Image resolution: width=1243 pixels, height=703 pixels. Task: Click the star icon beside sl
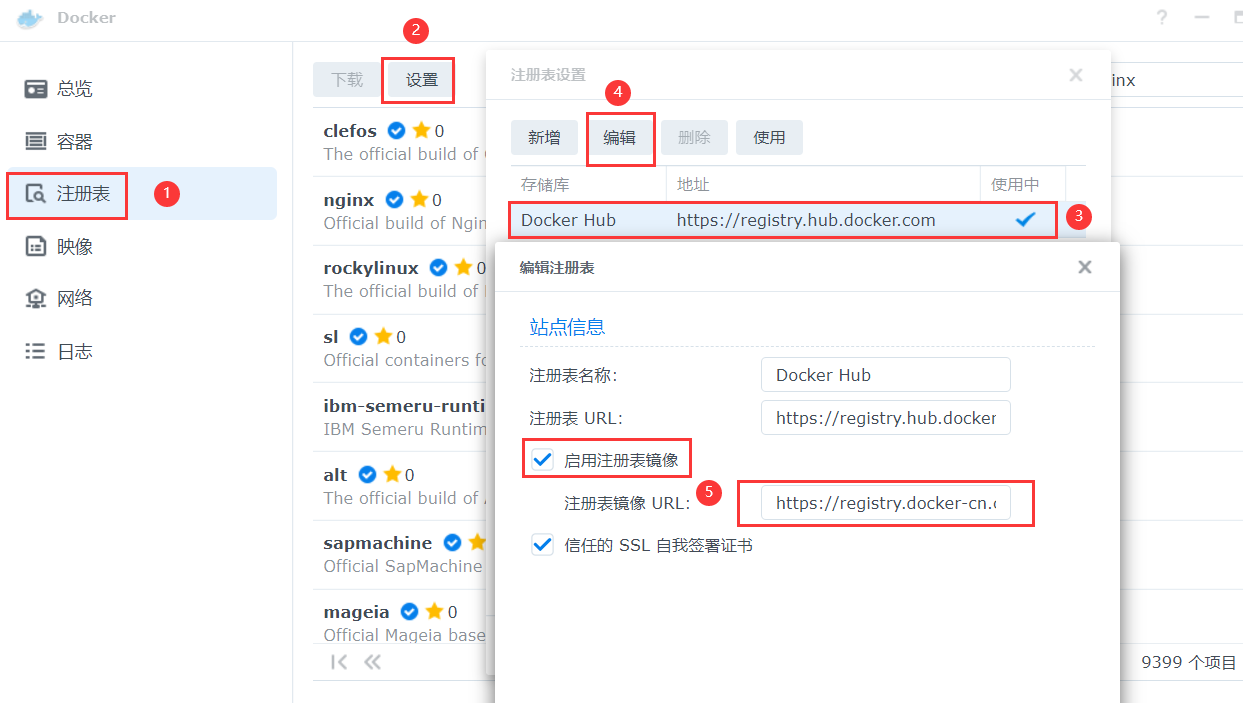383,336
